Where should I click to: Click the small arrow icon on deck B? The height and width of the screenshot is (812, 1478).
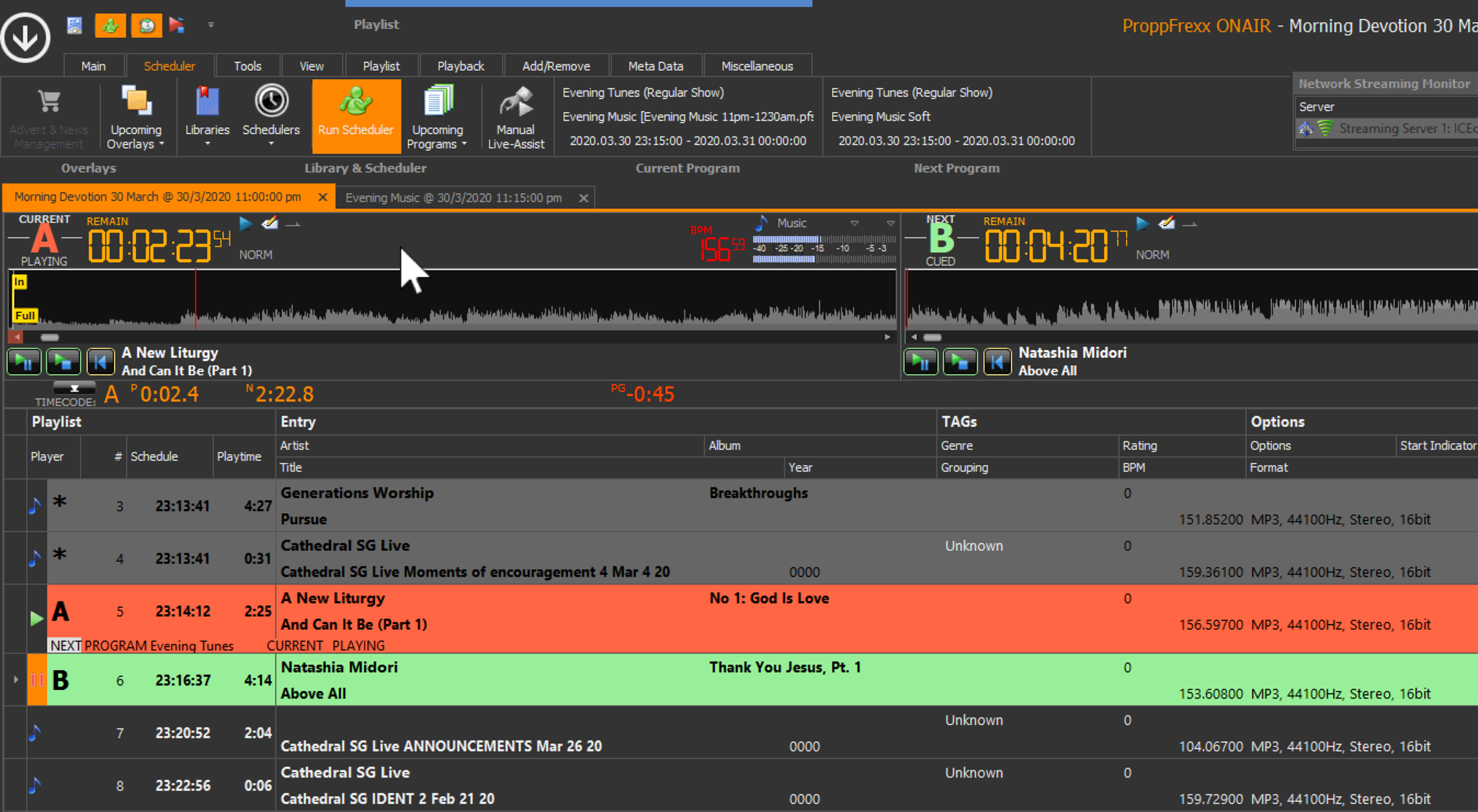click(1190, 224)
